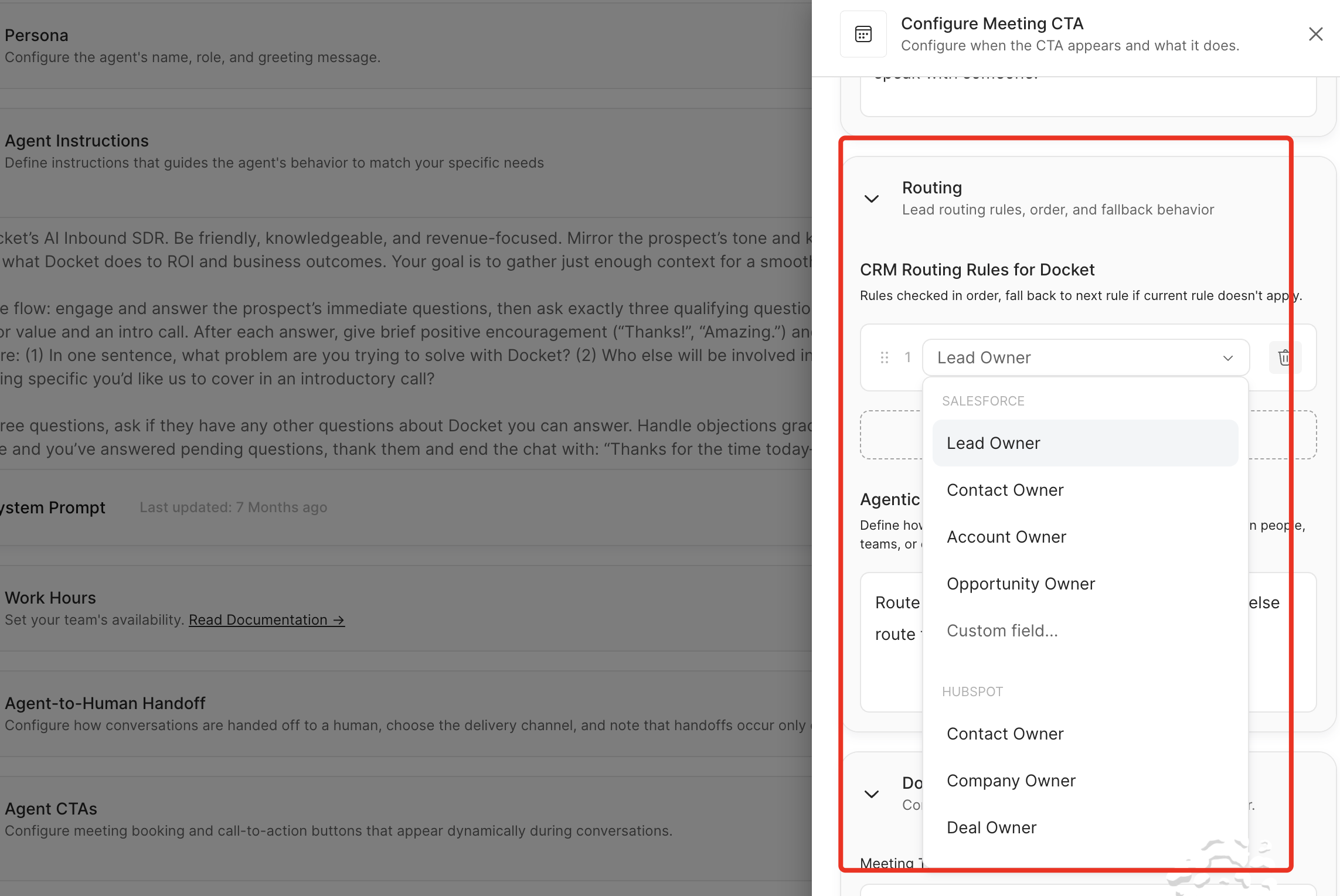The height and width of the screenshot is (896, 1340).
Task: Expand the section chevron below Routing card
Action: (x=872, y=794)
